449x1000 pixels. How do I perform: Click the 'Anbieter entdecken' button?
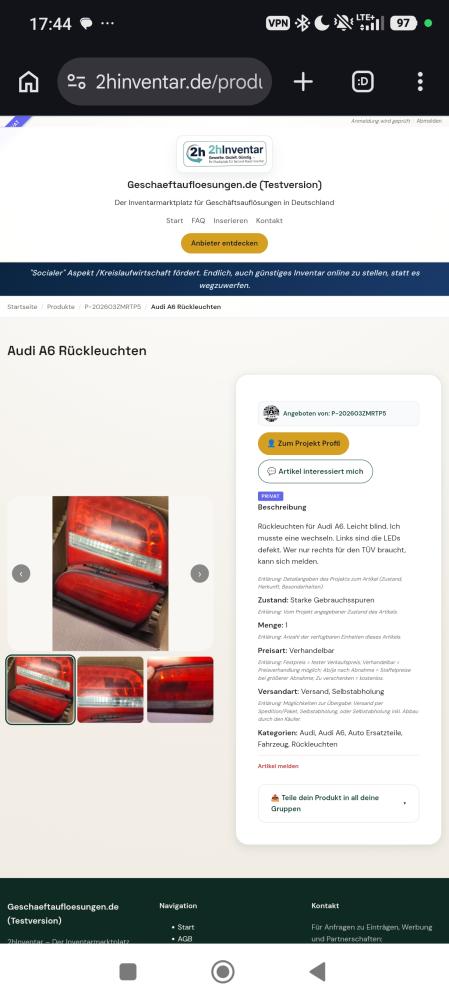pos(224,243)
